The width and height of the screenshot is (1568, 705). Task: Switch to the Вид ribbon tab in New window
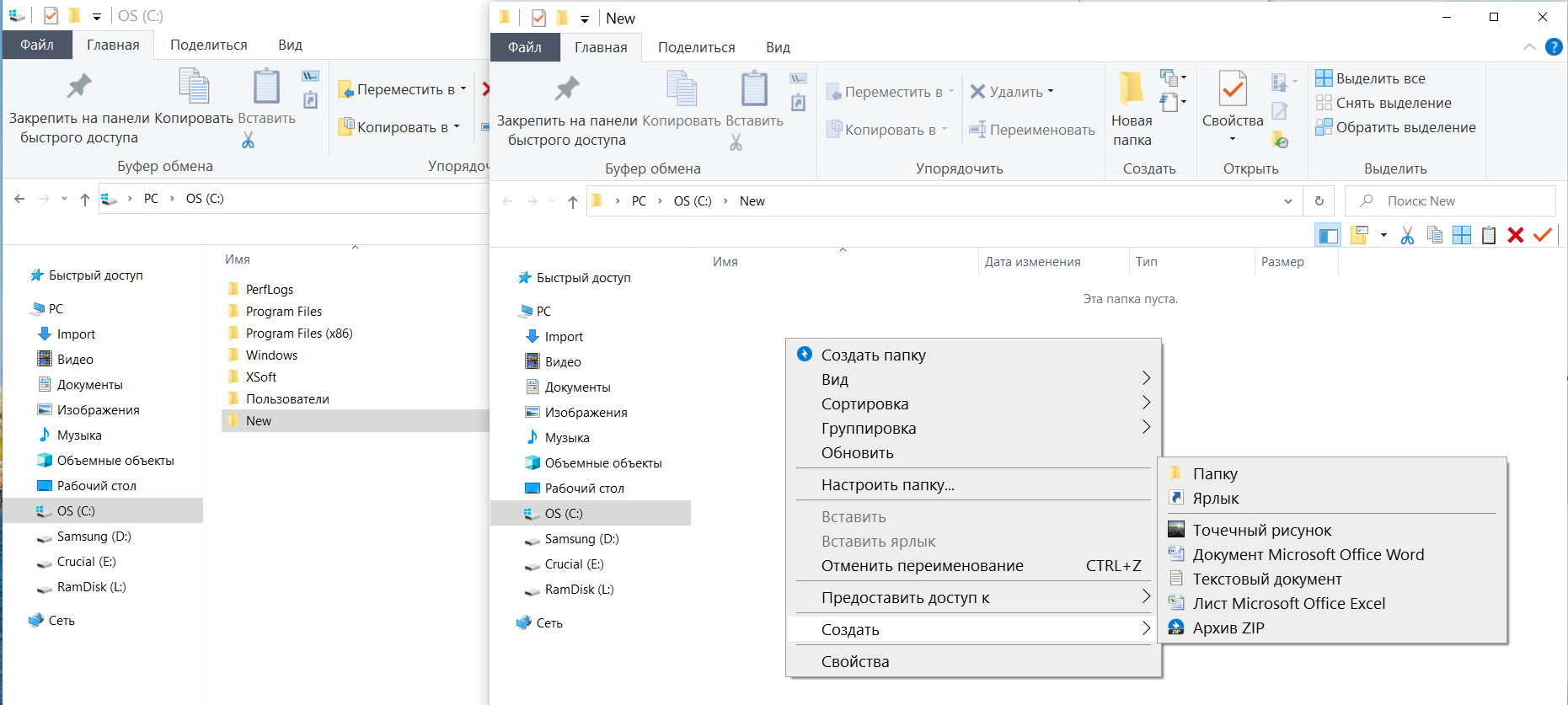(778, 47)
